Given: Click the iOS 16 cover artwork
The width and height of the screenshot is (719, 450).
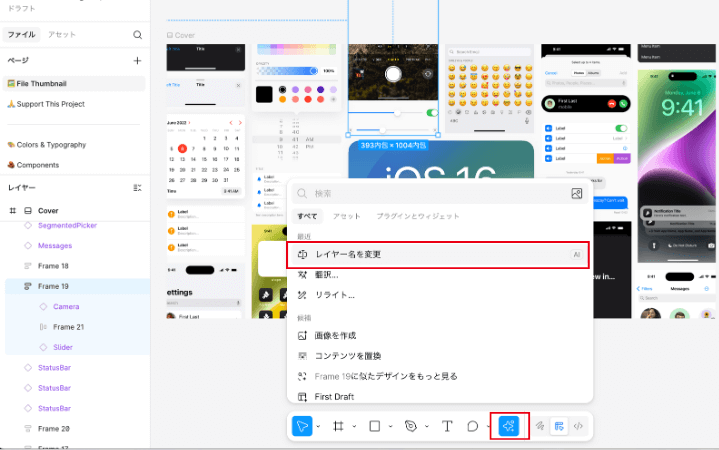Looking at the screenshot, I should pyautogui.click(x=441, y=159).
